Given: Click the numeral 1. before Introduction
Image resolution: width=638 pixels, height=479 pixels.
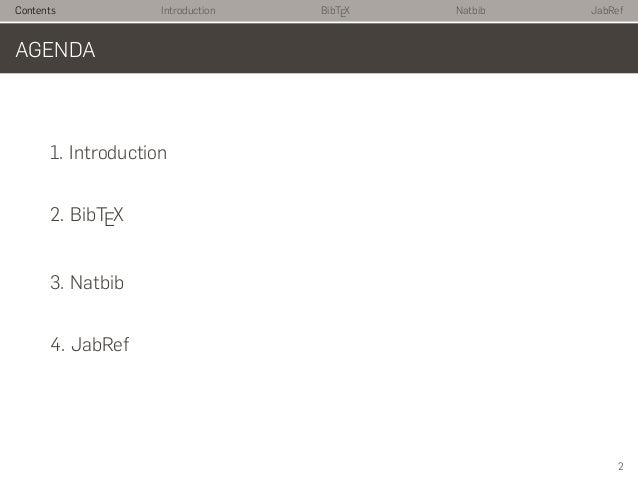Looking at the screenshot, I should coord(56,153).
